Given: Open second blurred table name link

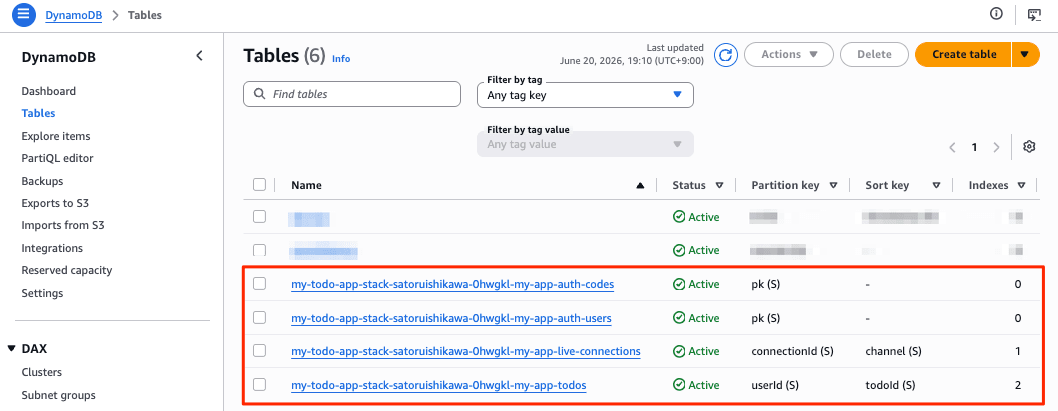Looking at the screenshot, I should pos(323,251).
